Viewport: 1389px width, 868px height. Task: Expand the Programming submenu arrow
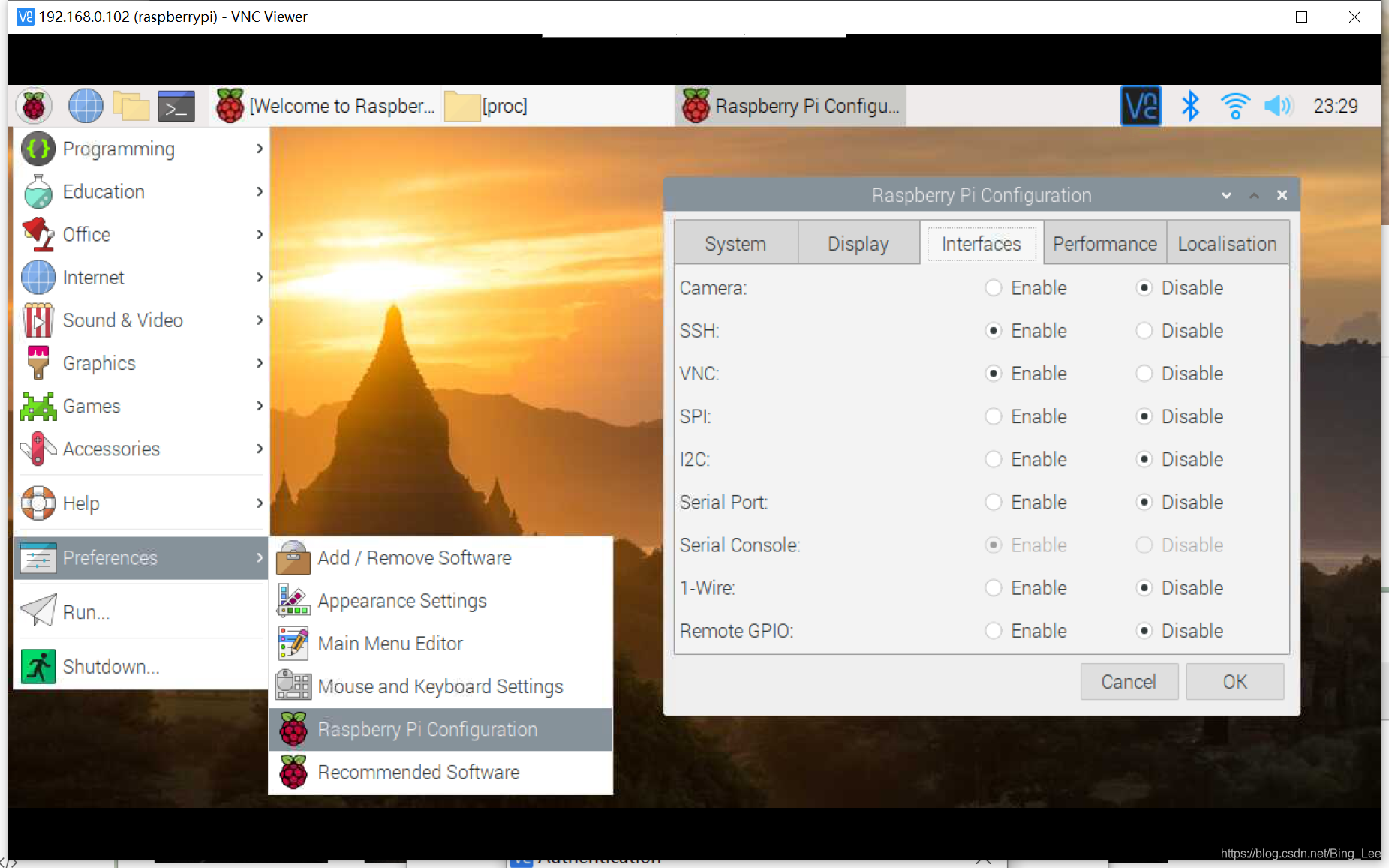pos(260,149)
